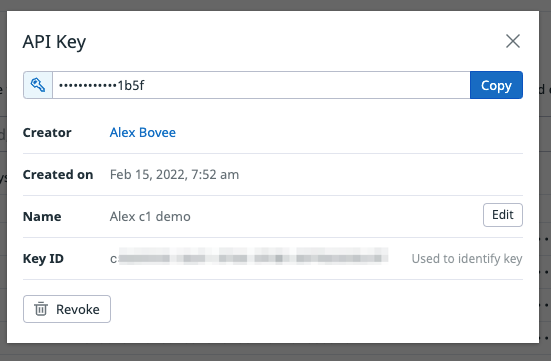Click the trash can icon on Revoke
The width and height of the screenshot is (551, 361).
(41, 309)
